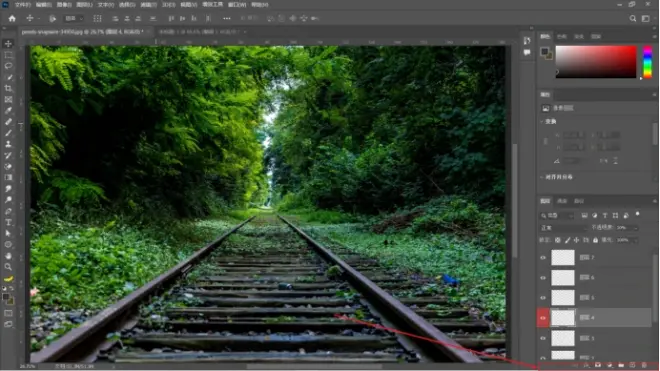
Task: Collapse the 对齐并分布 section
Action: [x=542, y=177]
